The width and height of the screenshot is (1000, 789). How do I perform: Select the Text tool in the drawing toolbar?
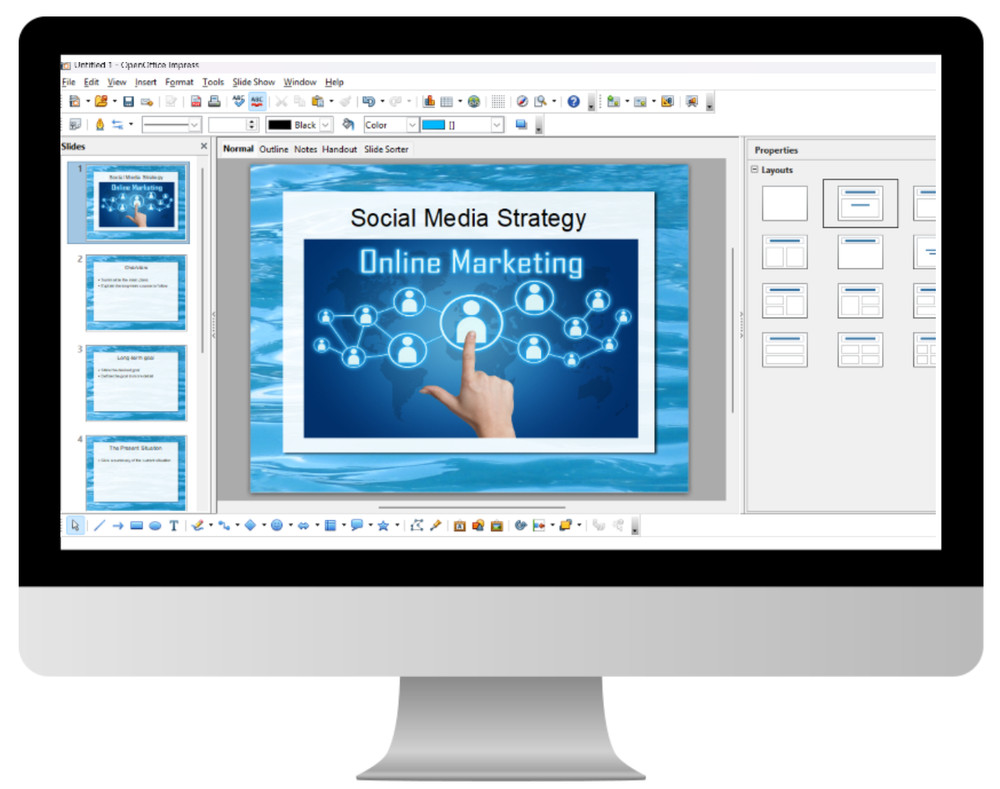pos(175,525)
